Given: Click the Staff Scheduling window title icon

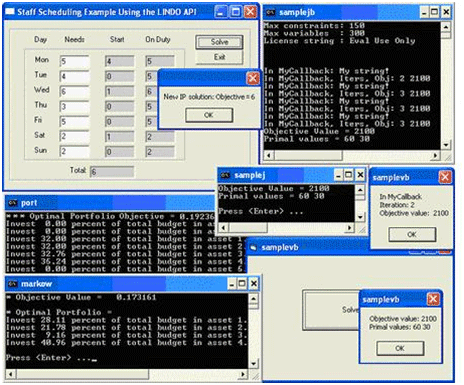Looking at the screenshot, I should 10,12.
